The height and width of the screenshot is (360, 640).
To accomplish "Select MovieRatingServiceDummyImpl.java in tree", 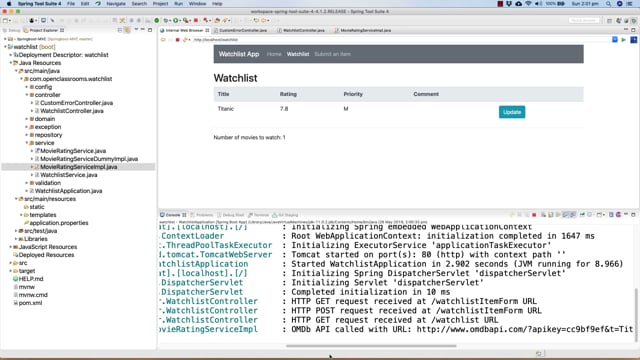I will click(89, 159).
